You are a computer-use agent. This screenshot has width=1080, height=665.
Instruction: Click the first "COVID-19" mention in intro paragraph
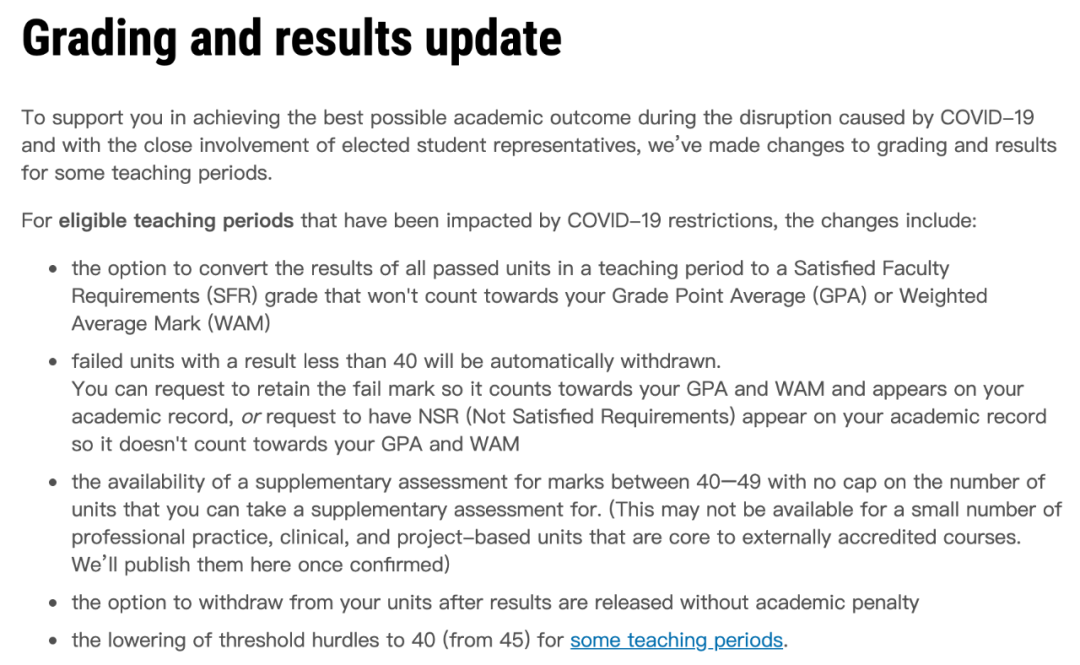tap(986, 117)
